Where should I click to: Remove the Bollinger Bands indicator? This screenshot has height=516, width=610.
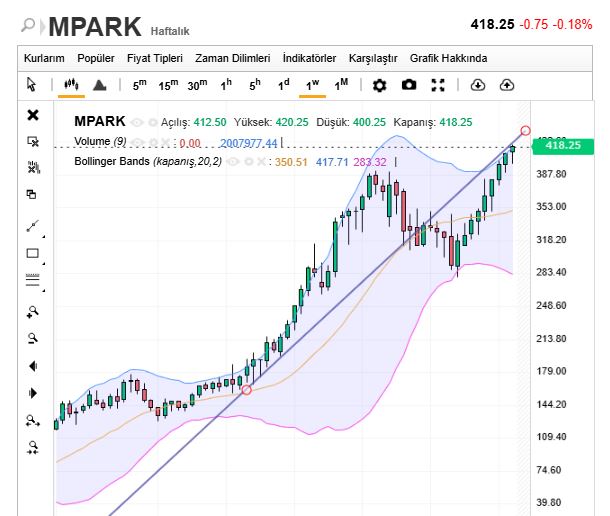pos(261,161)
